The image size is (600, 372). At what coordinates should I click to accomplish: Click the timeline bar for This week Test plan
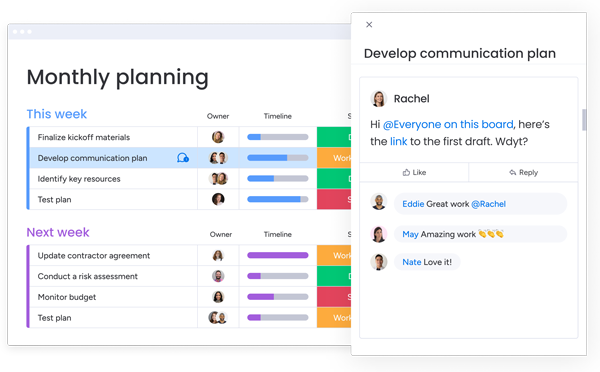pos(277,199)
